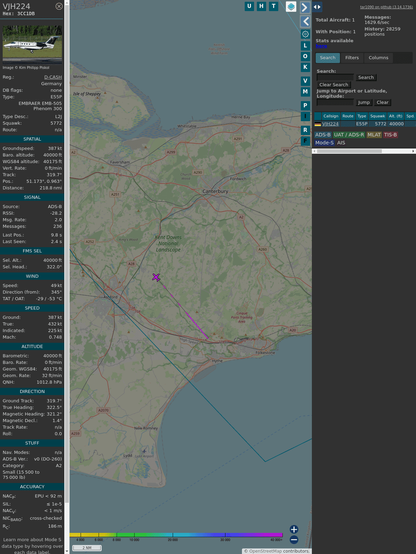416x554 pixels.
Task: Focus the Jump to Airport input field
Action: 335,102
